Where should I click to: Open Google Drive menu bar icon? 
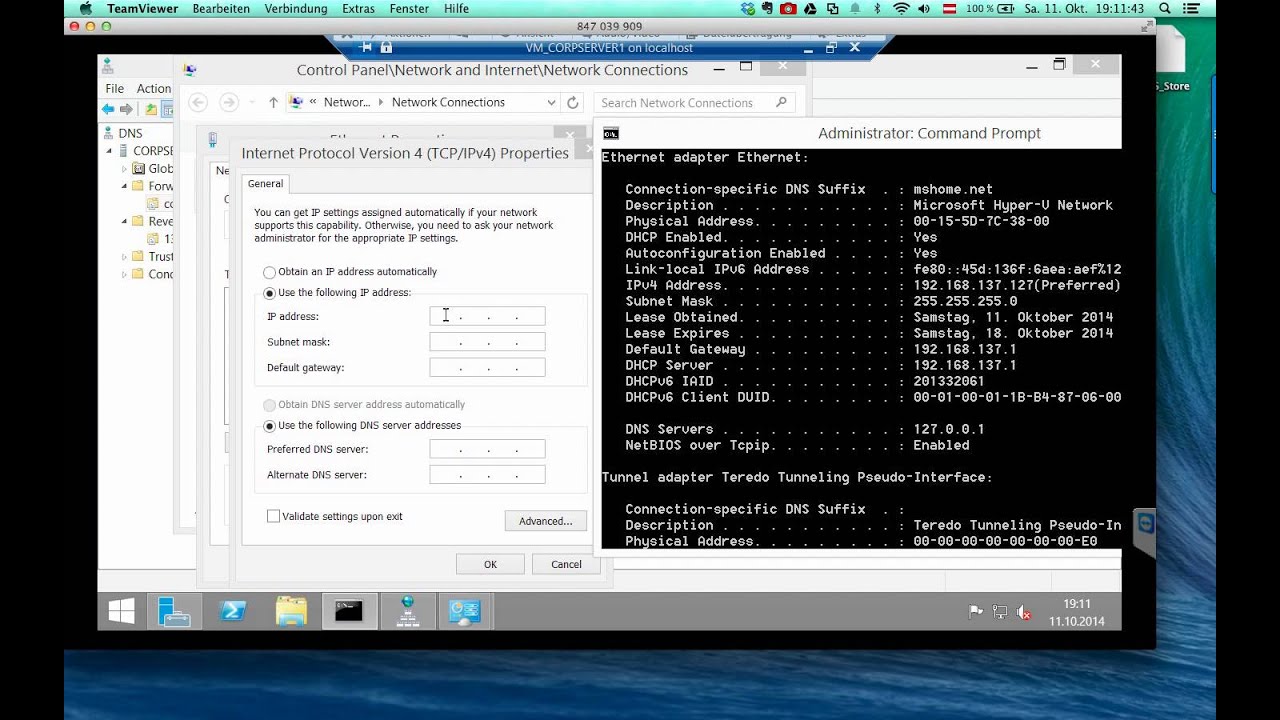click(x=811, y=8)
